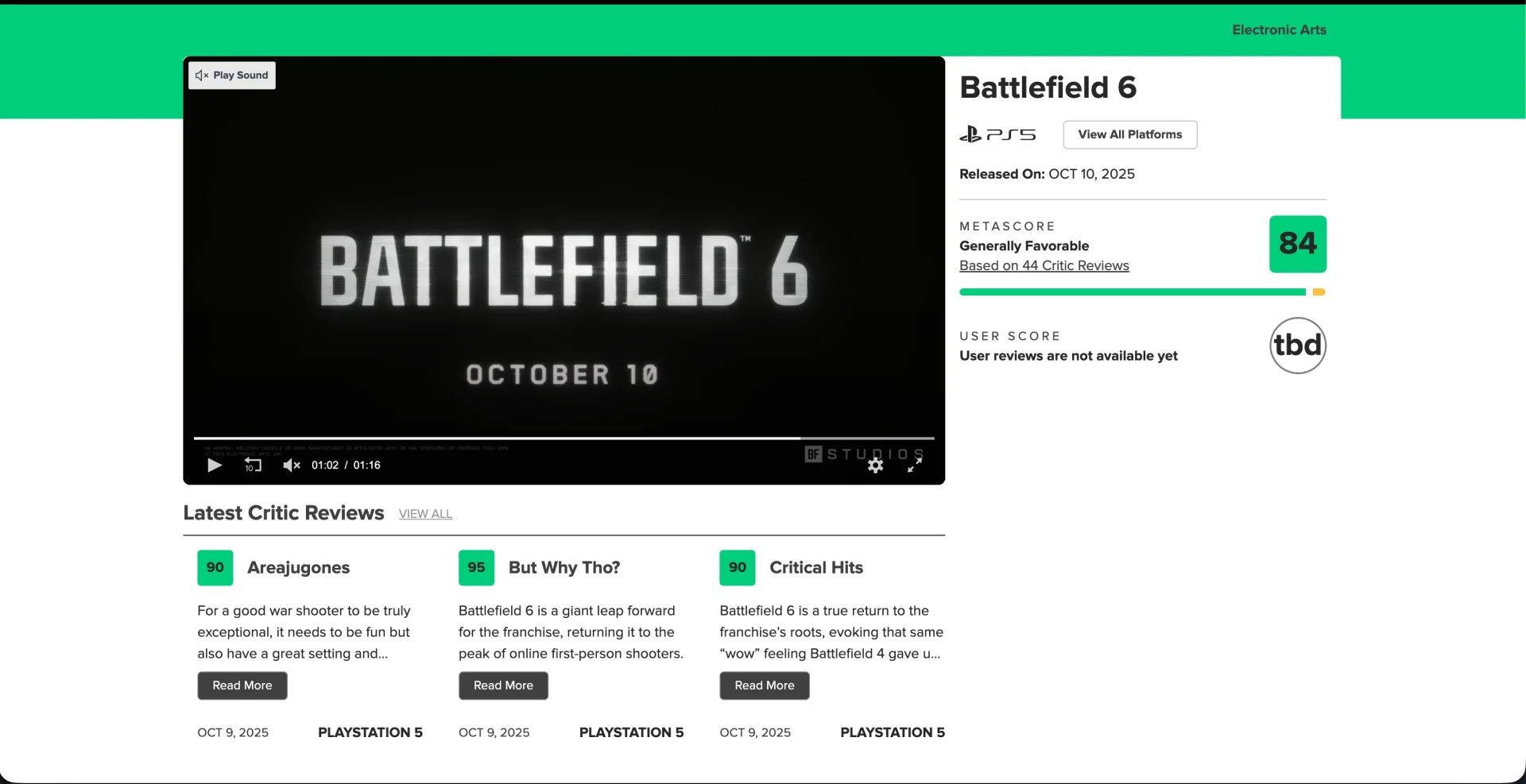Open the Based on 44 Critic Reviews link
Image resolution: width=1526 pixels, height=784 pixels.
(x=1044, y=266)
